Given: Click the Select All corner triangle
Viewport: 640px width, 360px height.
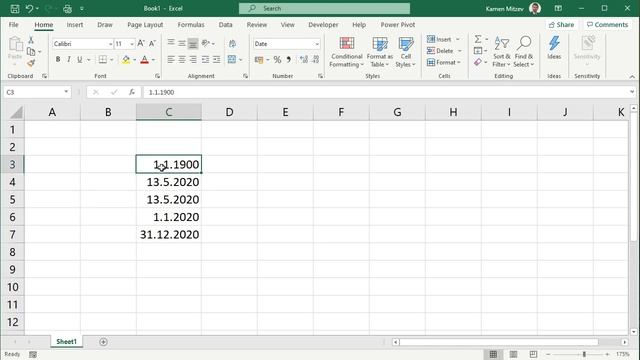Looking at the screenshot, I should pyautogui.click(x=16, y=112).
